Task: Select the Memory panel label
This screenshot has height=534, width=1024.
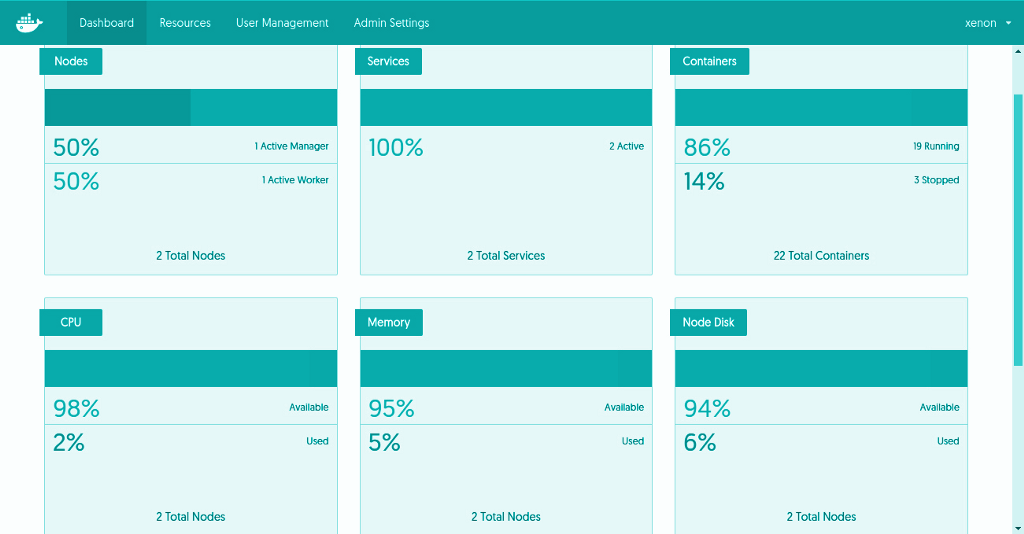Action: 388,322
